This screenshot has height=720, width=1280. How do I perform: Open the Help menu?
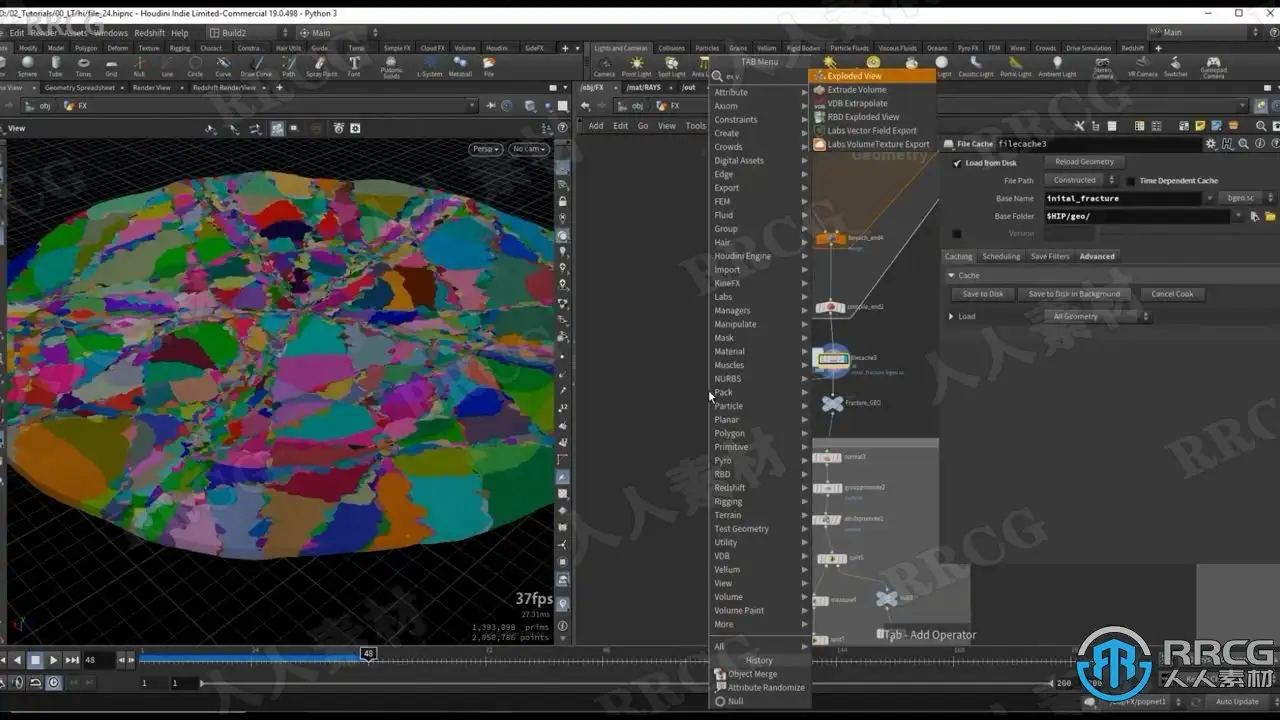pyautogui.click(x=179, y=33)
